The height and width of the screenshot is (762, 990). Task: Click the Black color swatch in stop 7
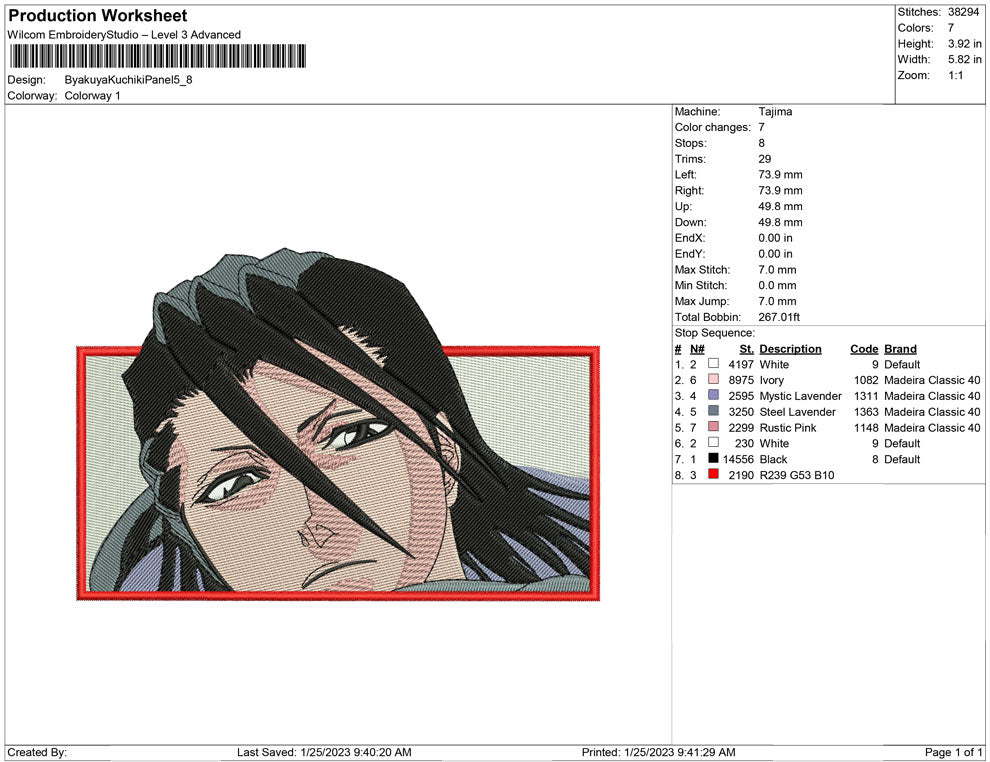pyautogui.click(x=713, y=458)
